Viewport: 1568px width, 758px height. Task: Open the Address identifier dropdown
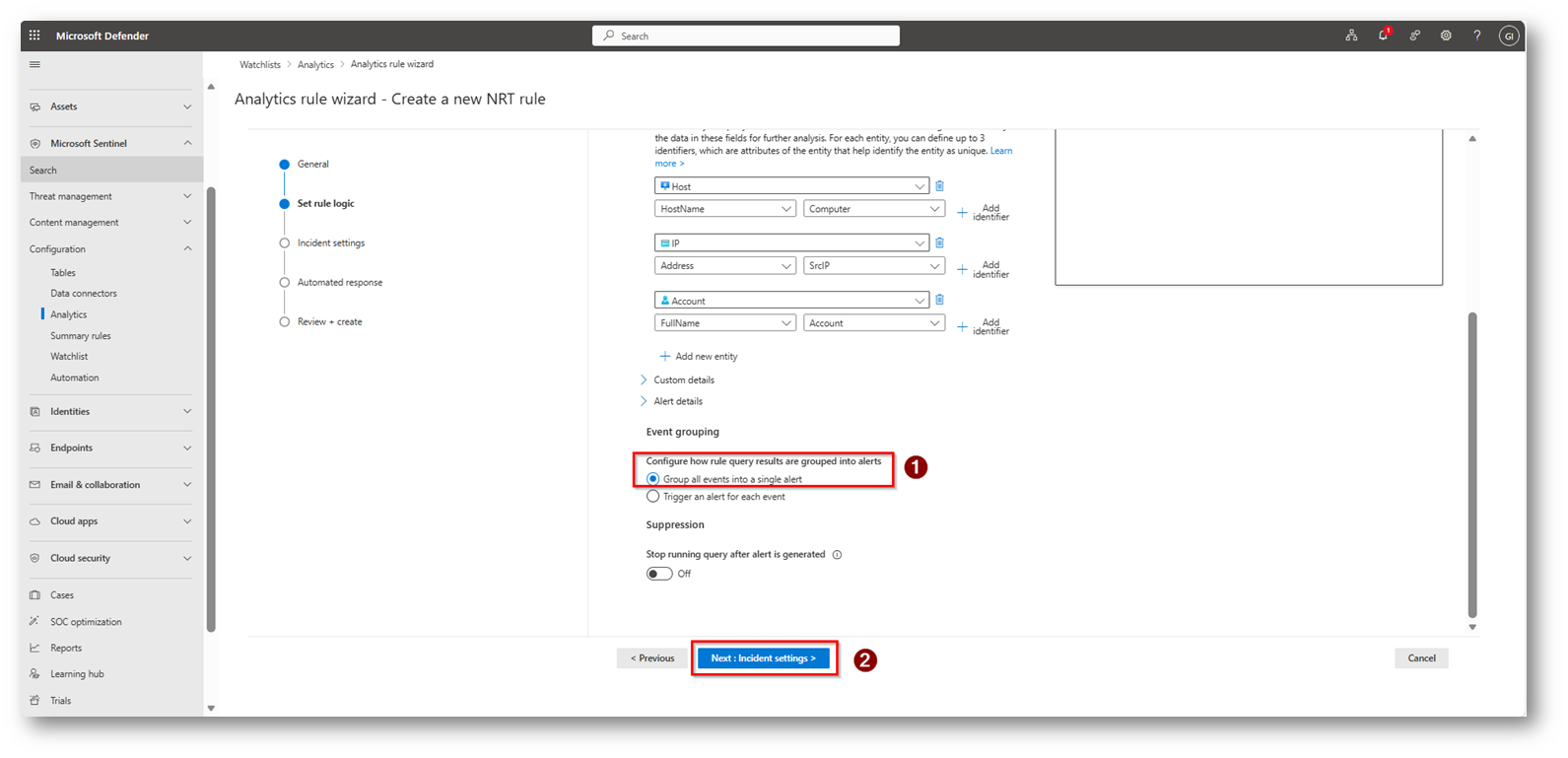(x=725, y=266)
